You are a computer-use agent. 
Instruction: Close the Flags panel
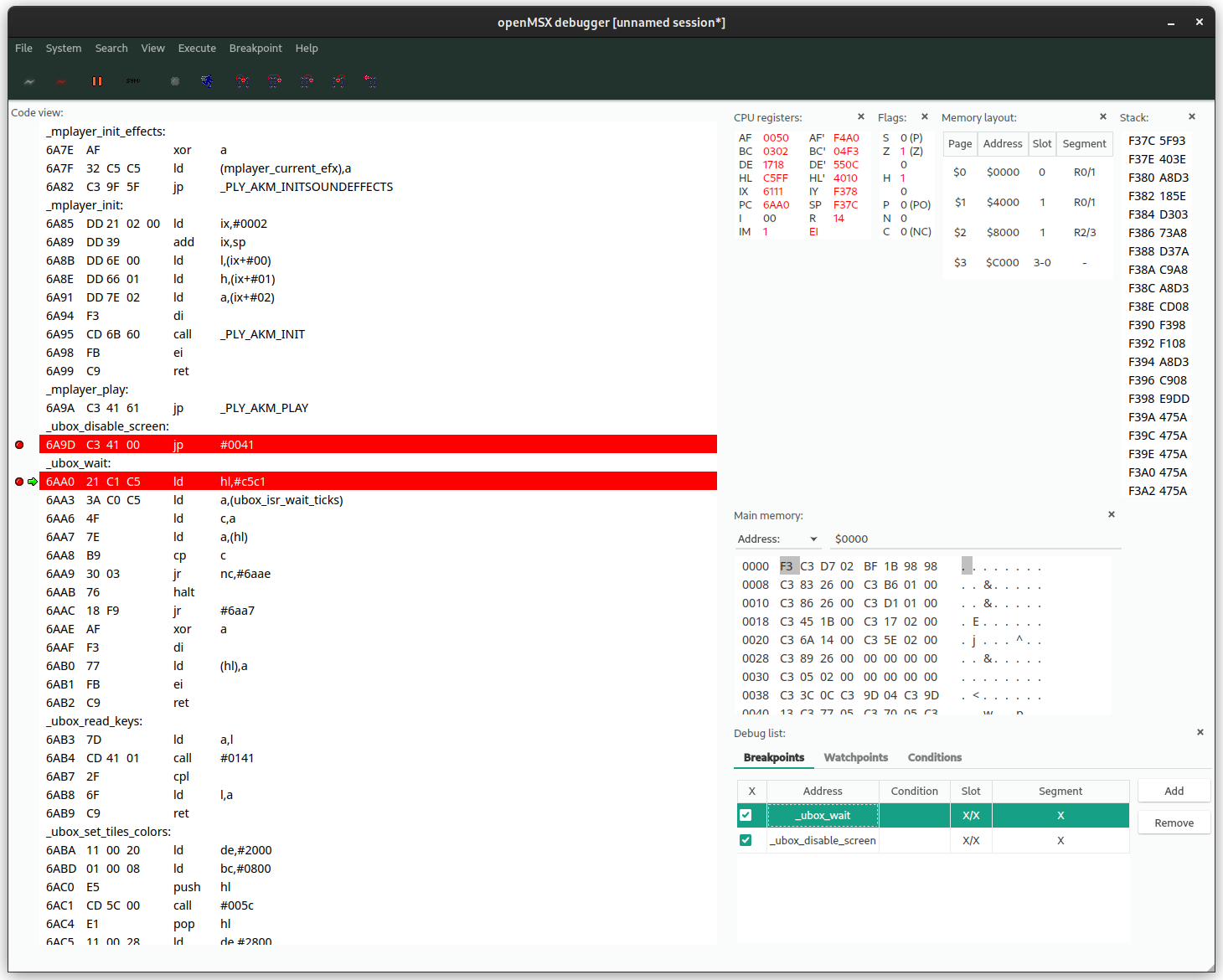[925, 116]
